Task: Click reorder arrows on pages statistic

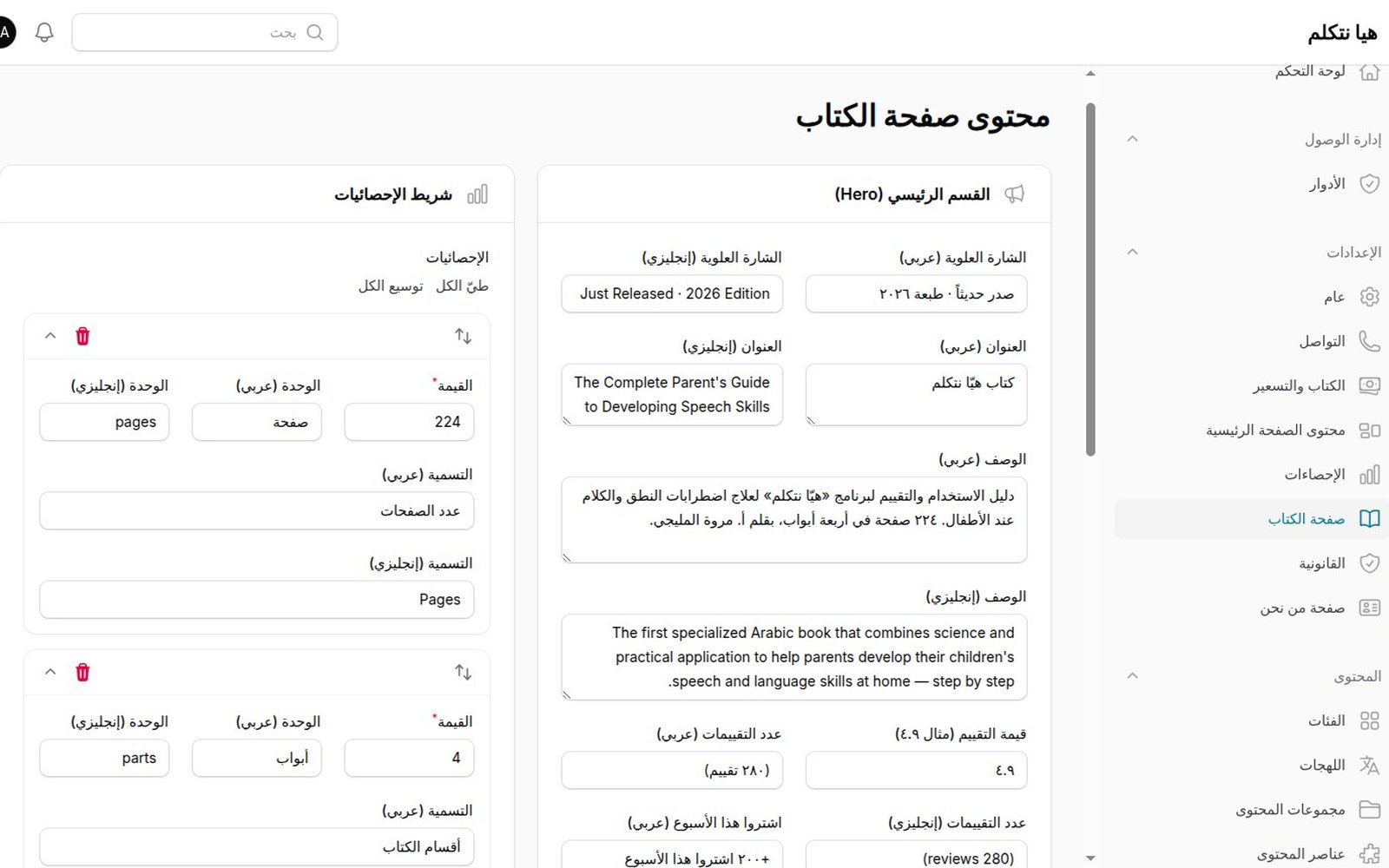Action: pos(464,336)
